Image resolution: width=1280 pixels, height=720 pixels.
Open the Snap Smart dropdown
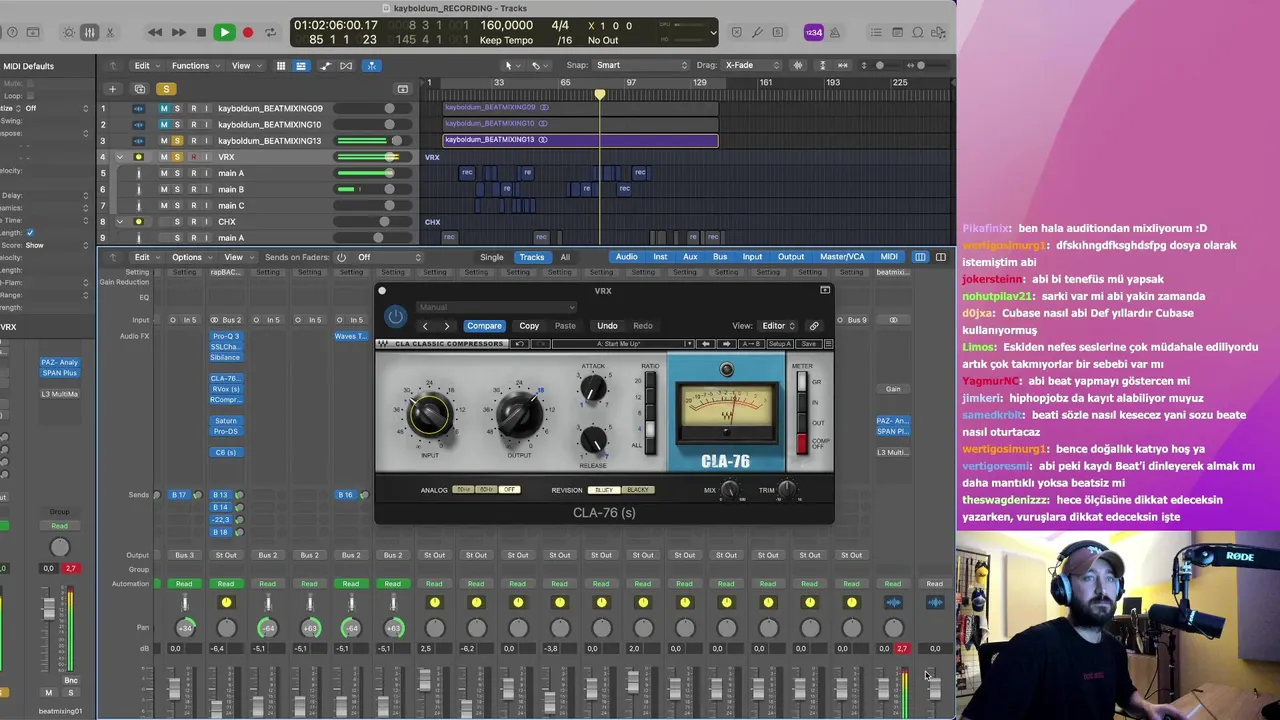[x=643, y=66]
